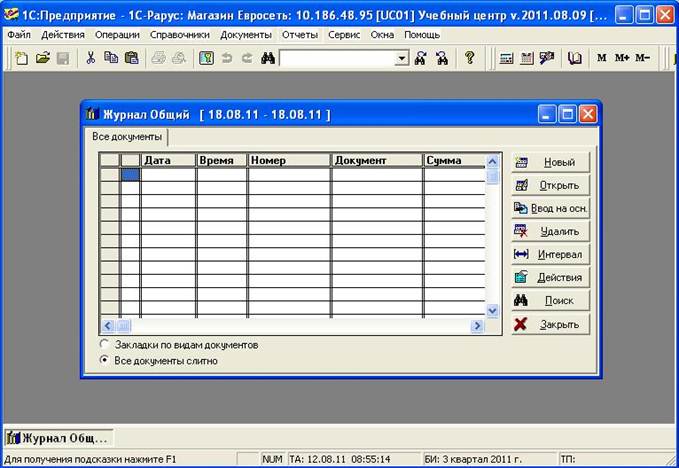Open the Окна menu
The image size is (679, 468).
382,35
